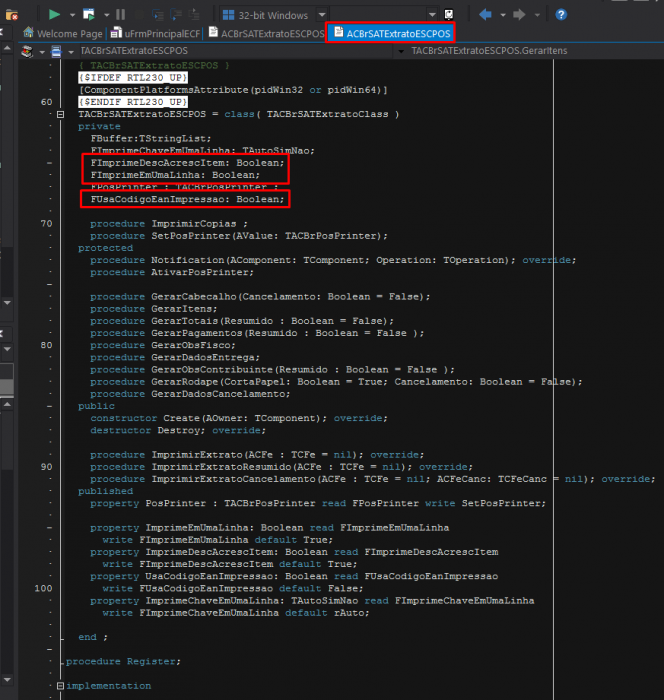The height and width of the screenshot is (700, 664).
Task: Click the project folder icon with red mark
Action: pos(12,15)
